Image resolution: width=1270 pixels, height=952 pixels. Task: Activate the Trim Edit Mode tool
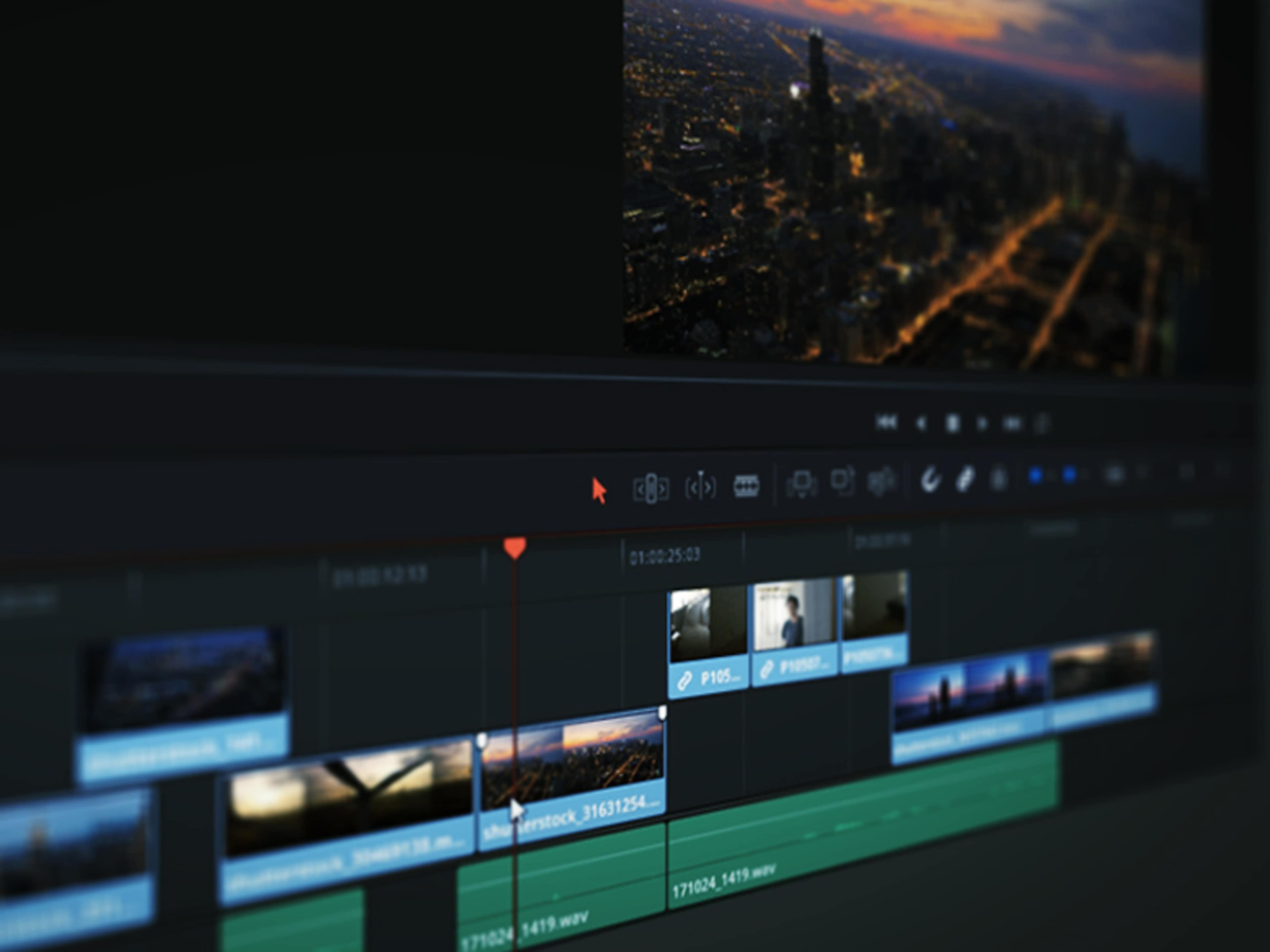651,485
